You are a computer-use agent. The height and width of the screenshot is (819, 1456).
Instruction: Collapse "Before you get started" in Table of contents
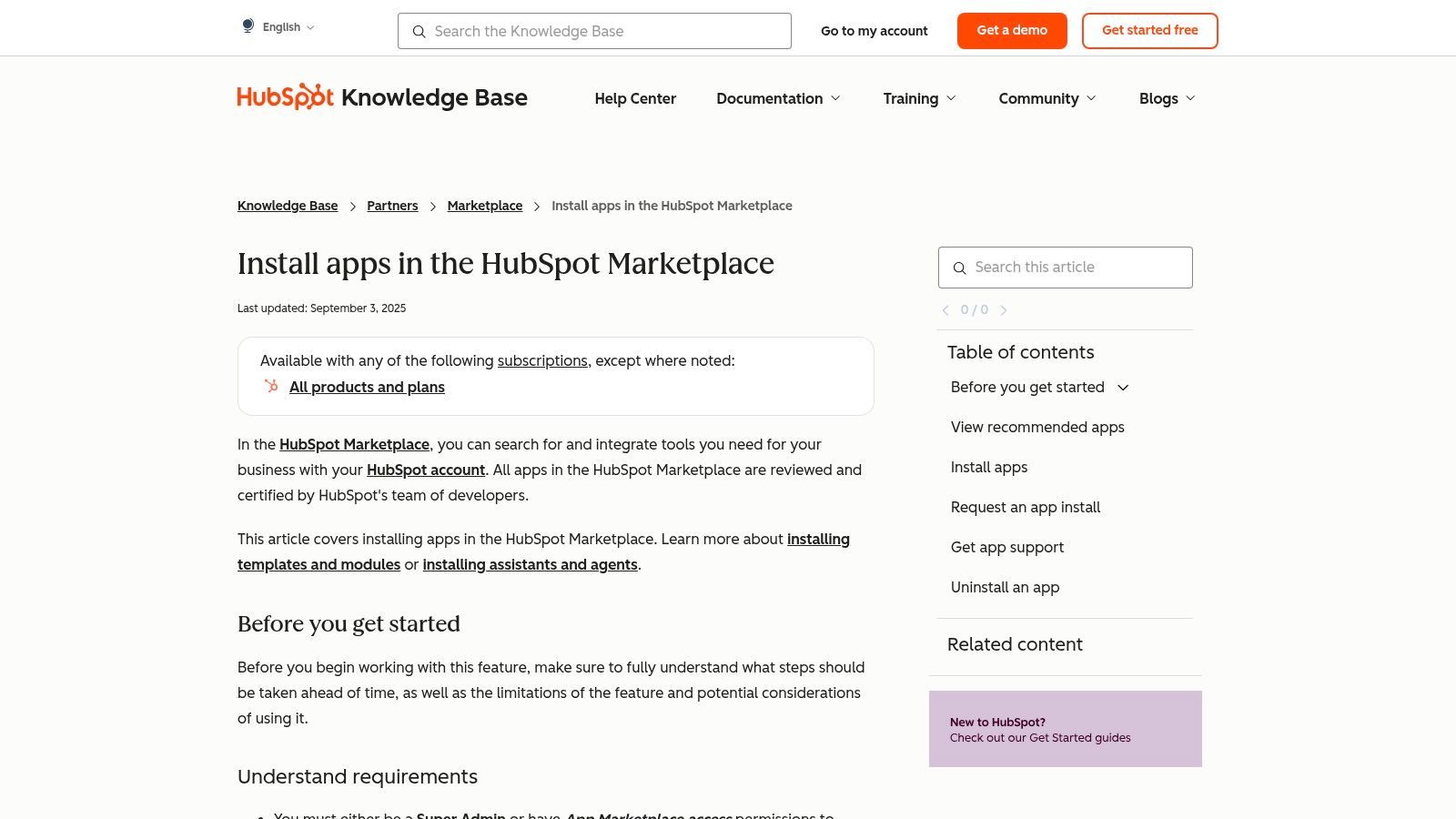(x=1123, y=387)
